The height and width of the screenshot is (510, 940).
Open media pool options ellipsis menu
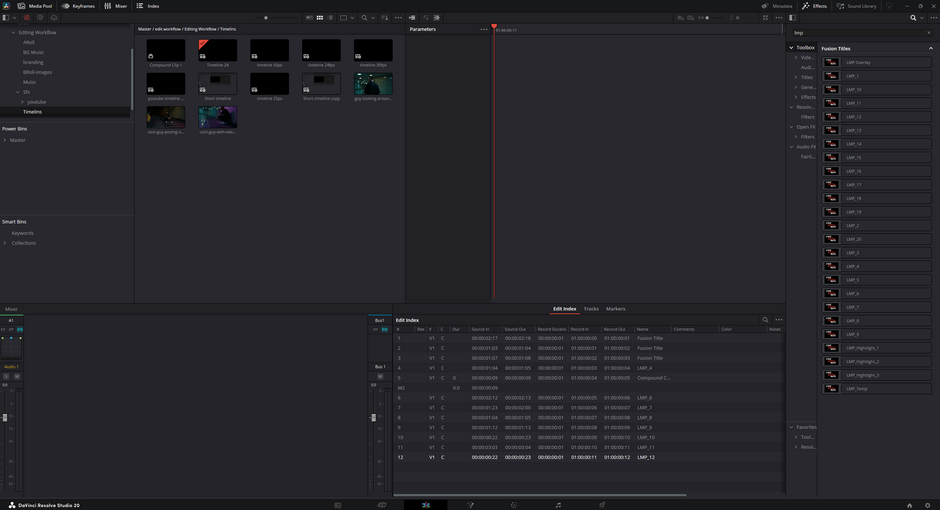tap(398, 18)
